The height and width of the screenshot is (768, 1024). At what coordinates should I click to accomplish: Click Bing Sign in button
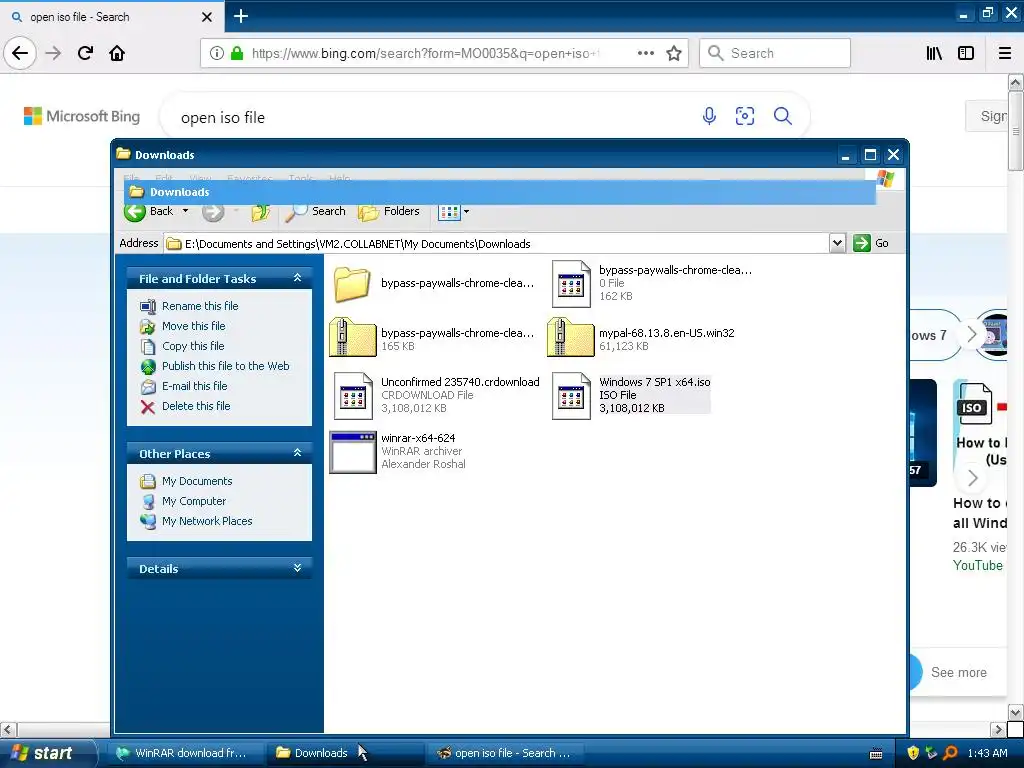(x=987, y=116)
